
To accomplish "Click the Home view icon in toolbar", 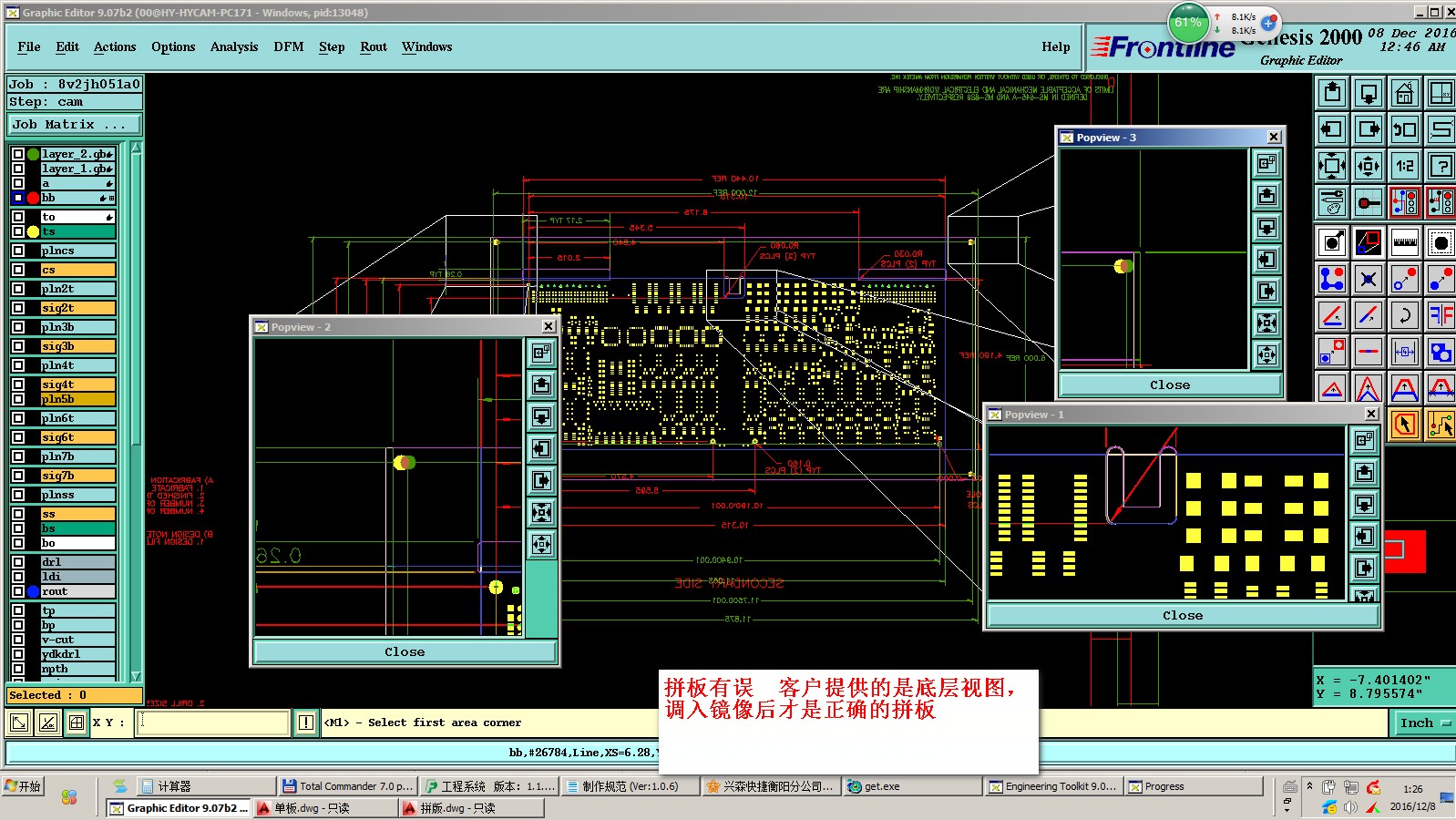I will click(1404, 93).
